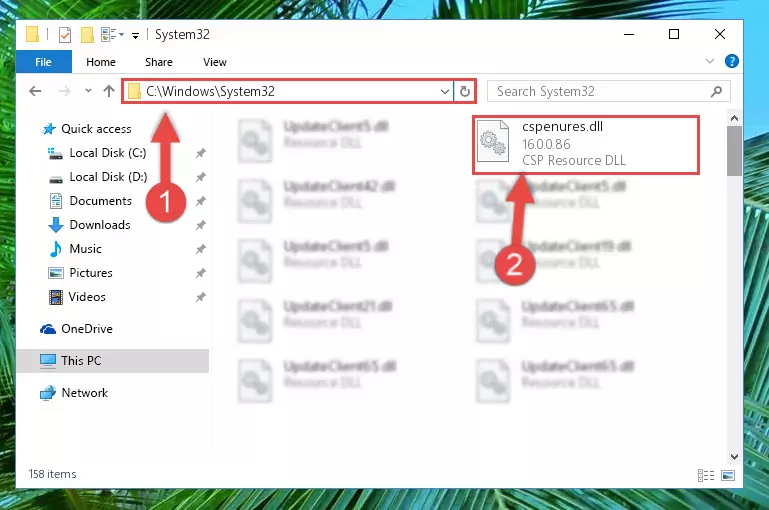This screenshot has height=510, width=769.
Task: Select OneDrive in navigation pane
Action: pos(87,329)
